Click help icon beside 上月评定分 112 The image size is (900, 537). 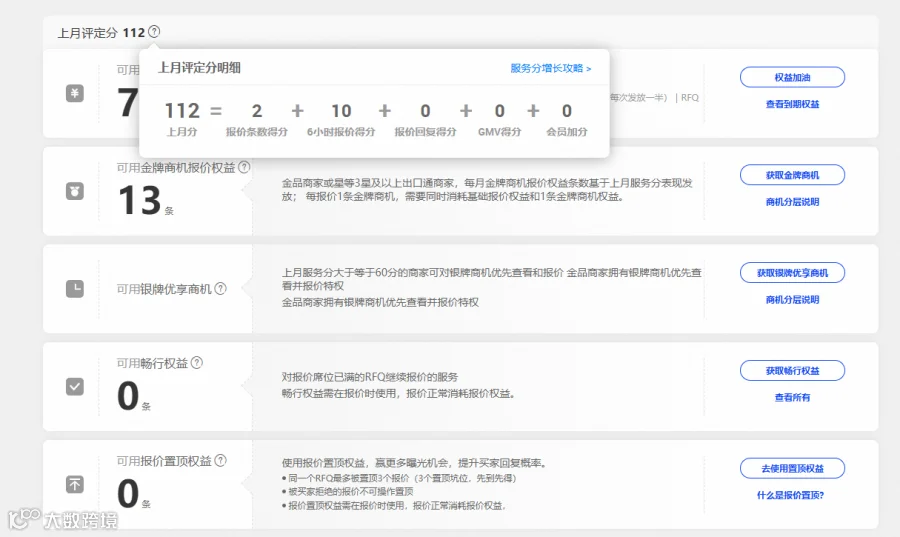154,32
